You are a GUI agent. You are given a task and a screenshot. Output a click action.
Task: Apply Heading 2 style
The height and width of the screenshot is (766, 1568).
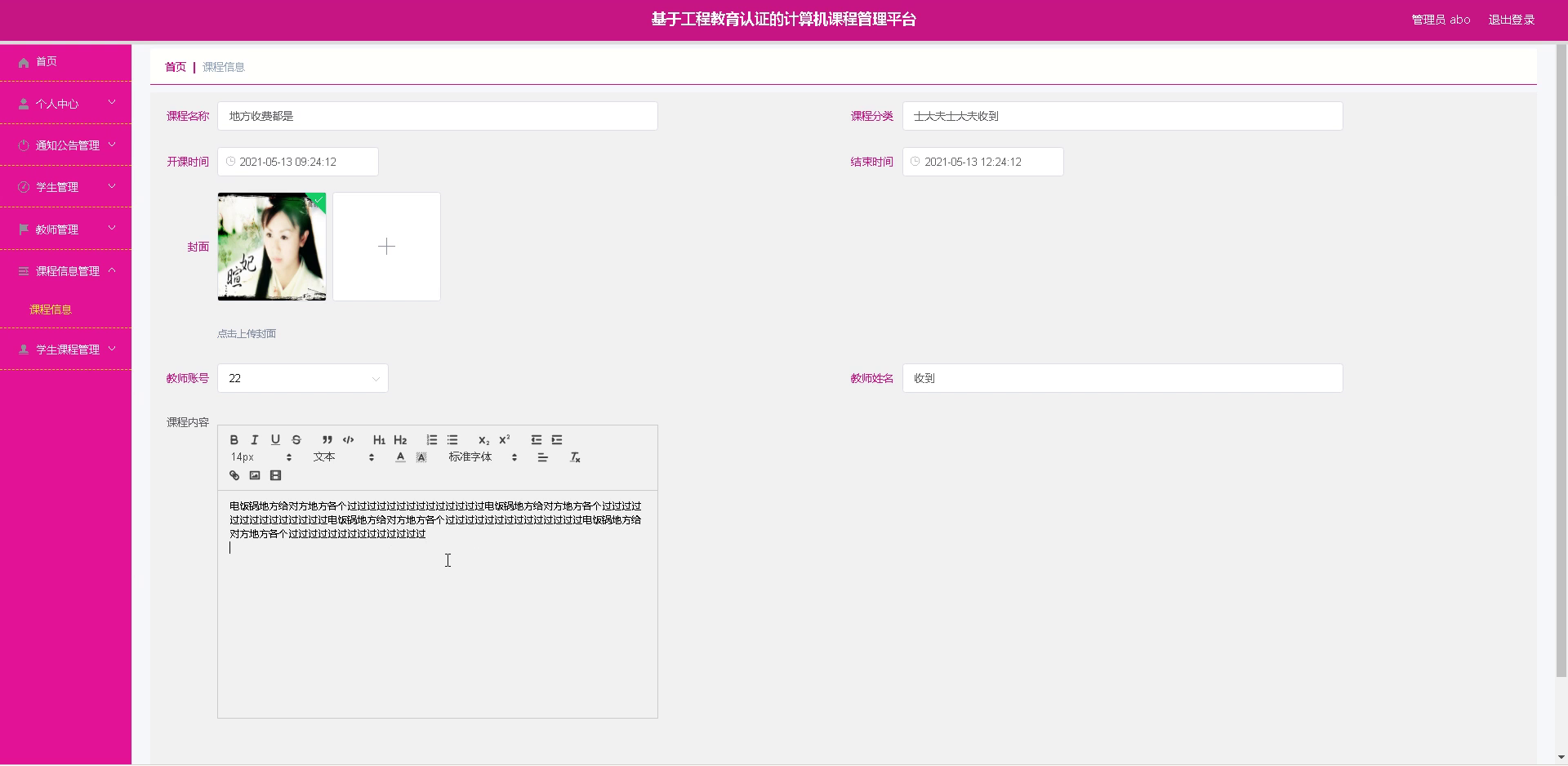pos(400,439)
